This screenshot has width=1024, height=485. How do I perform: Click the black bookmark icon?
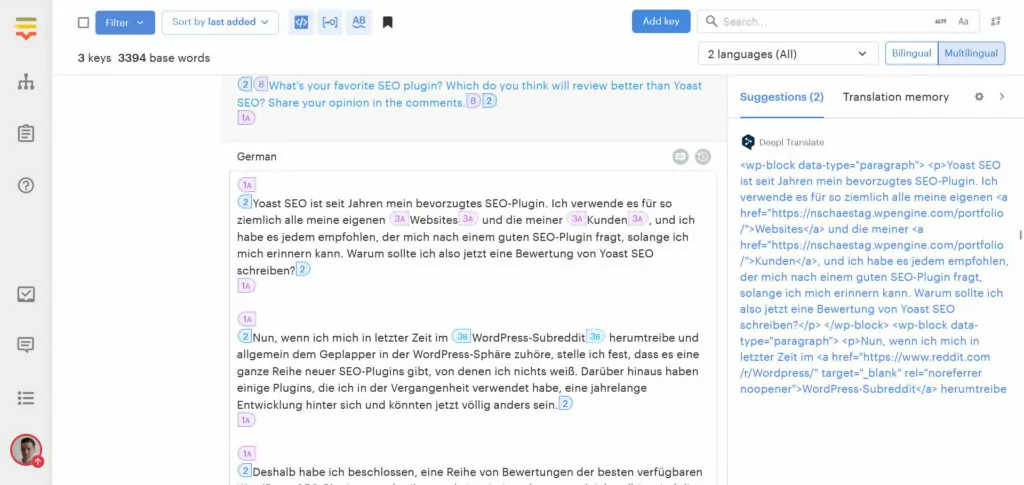click(387, 23)
